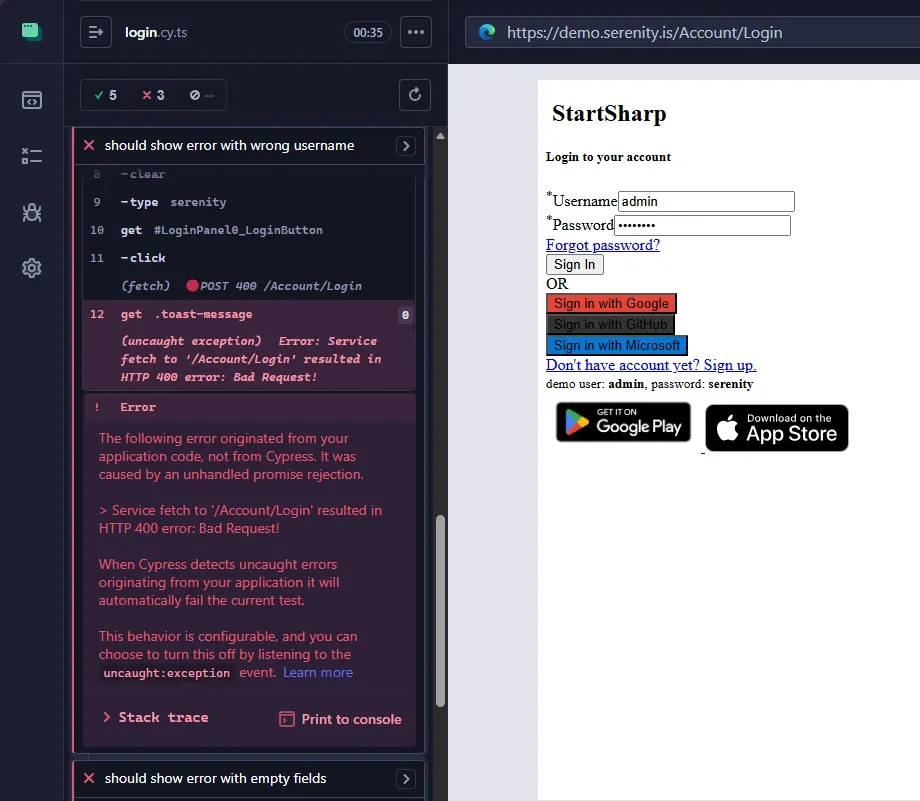Click the element count badge on toast-message
This screenshot has height=801, width=920.
click(405, 315)
